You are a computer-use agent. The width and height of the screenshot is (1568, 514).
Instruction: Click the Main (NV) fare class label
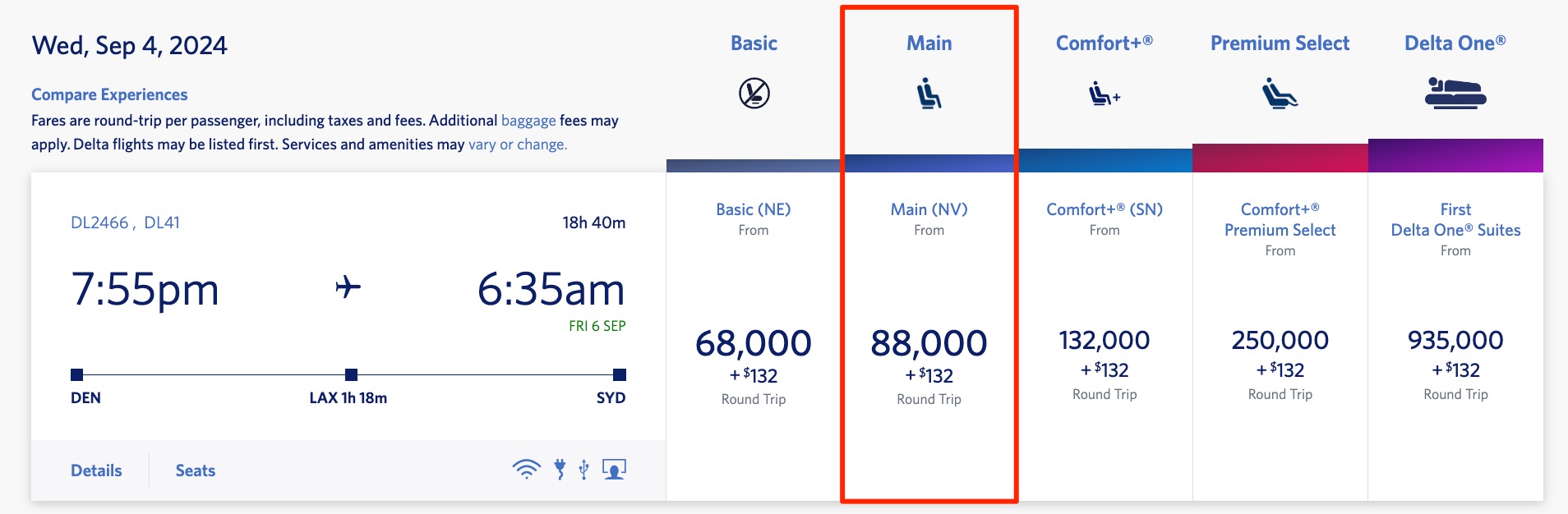[929, 209]
